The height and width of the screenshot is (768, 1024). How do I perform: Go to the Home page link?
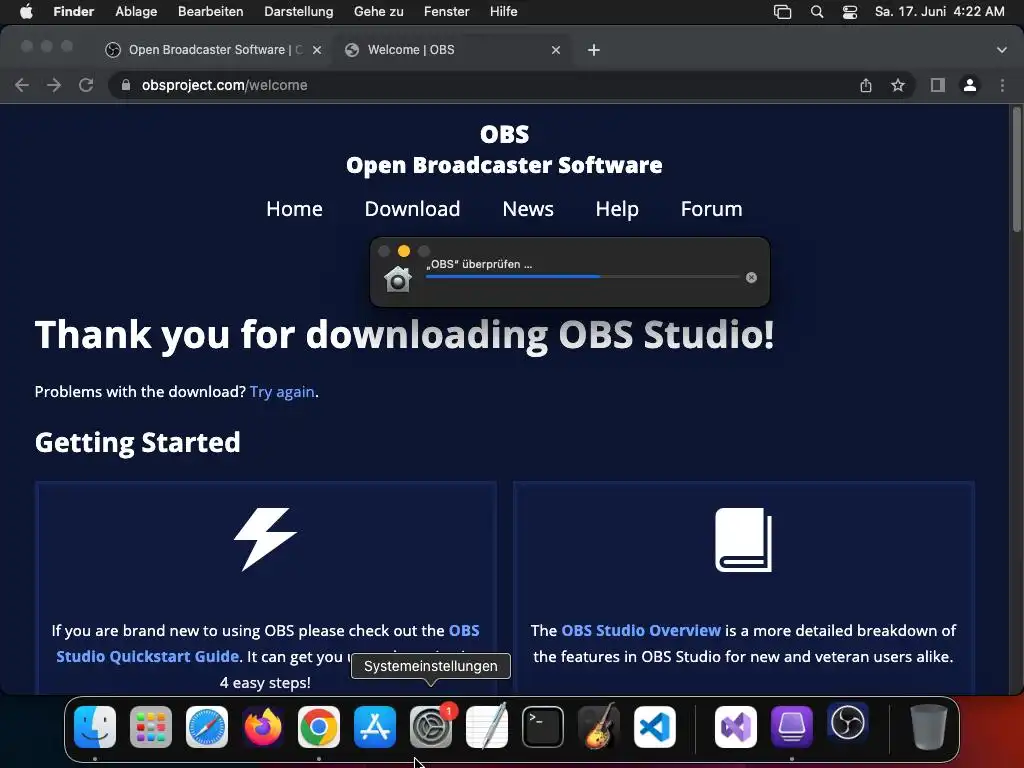[x=295, y=209]
